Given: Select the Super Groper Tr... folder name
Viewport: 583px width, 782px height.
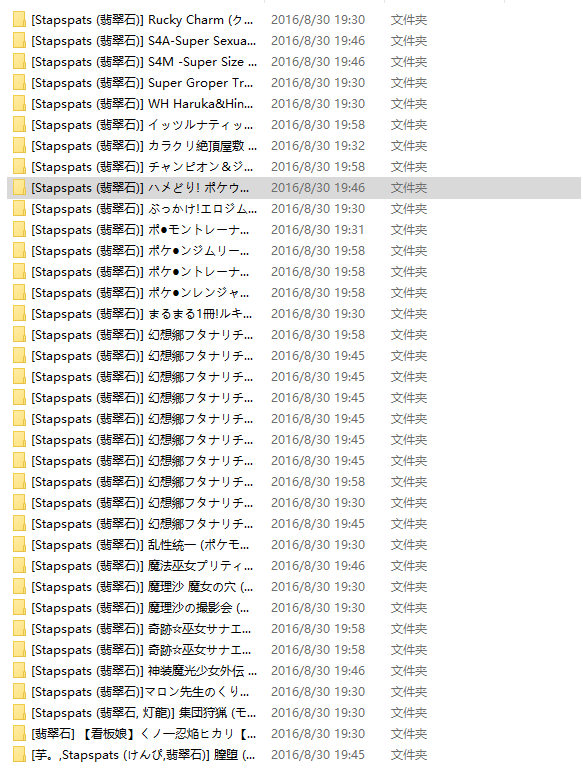Looking at the screenshot, I should tap(142, 83).
